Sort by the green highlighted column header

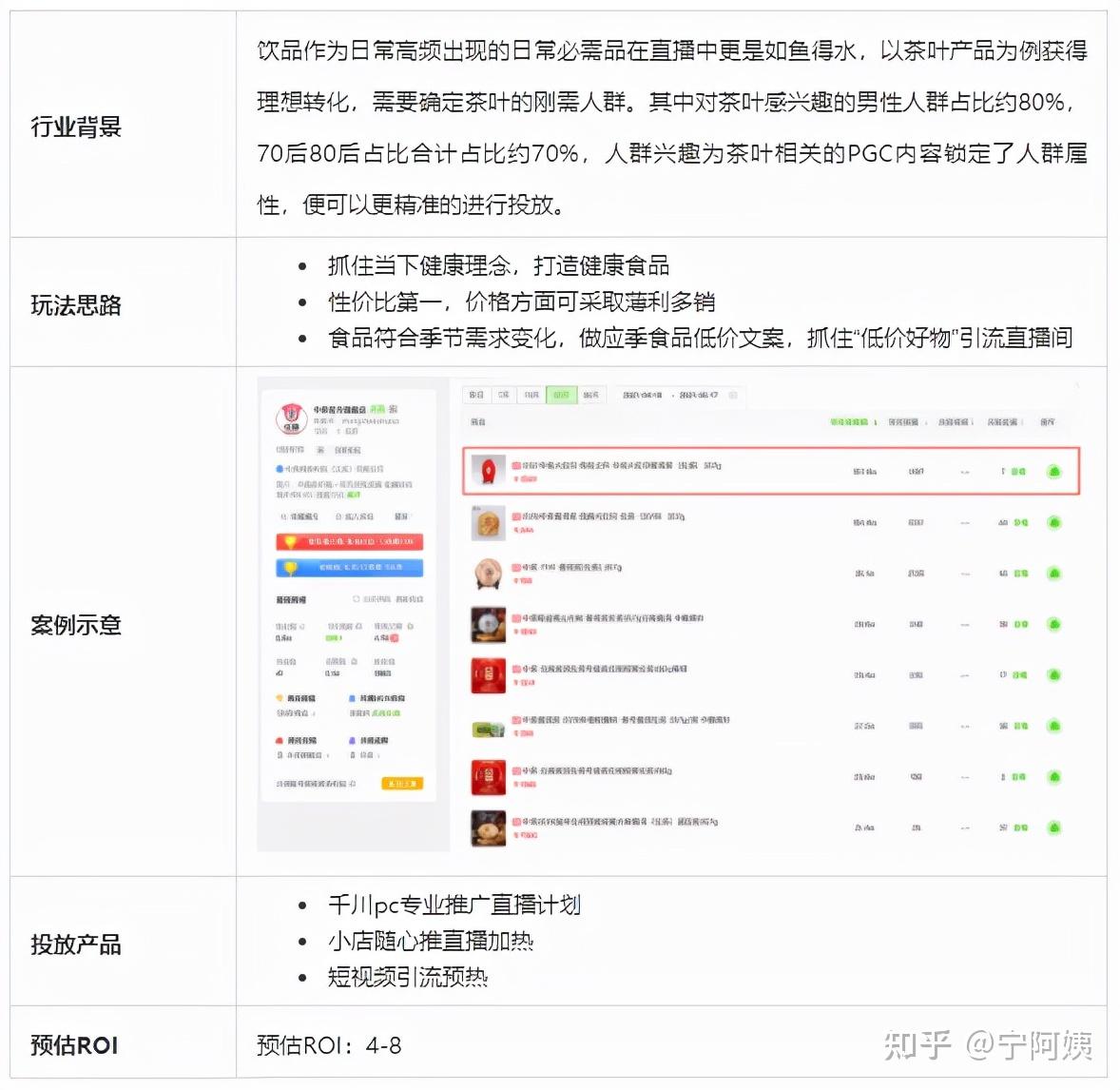point(853,422)
